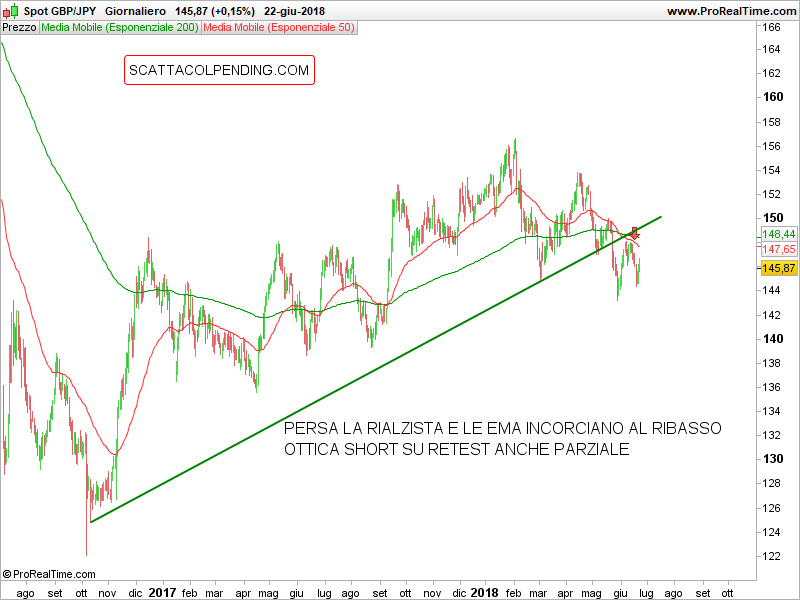Image resolution: width=800 pixels, height=600 pixels.
Task: Select the Prezzo tab
Action: click(19, 28)
